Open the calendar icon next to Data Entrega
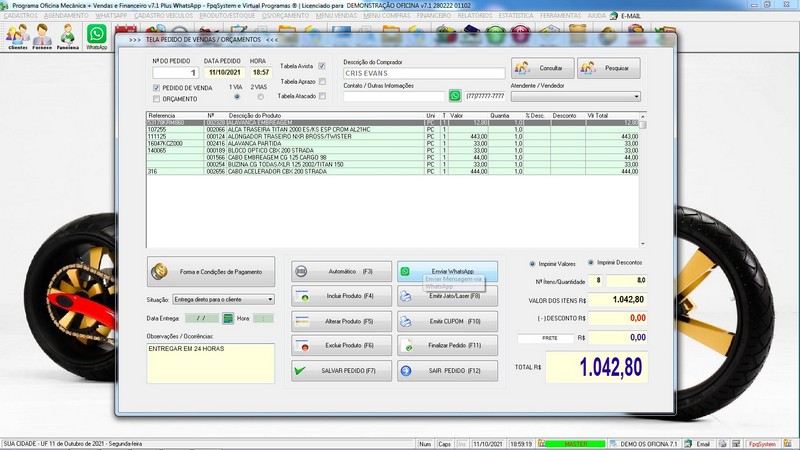800x450 pixels. pyautogui.click(x=228, y=318)
